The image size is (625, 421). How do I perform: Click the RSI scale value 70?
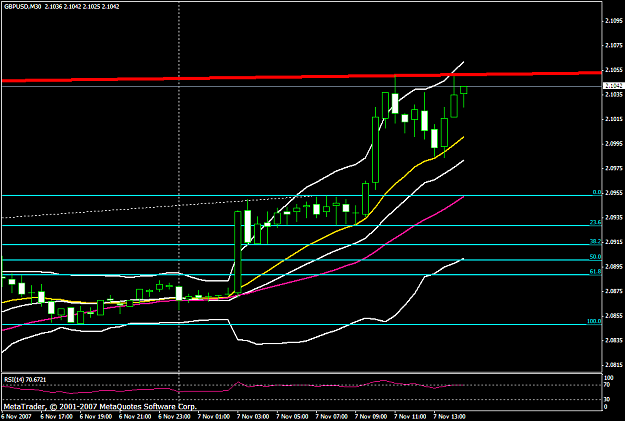607,385
